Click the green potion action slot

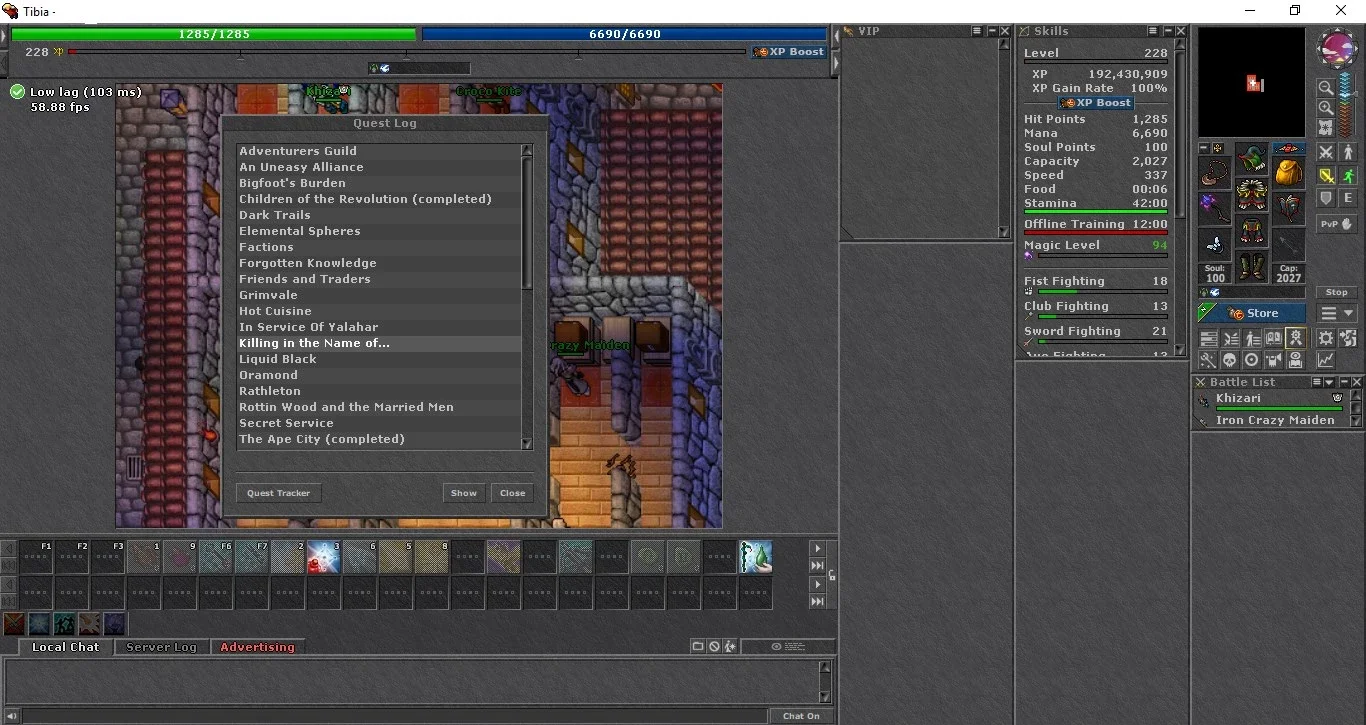(x=756, y=557)
